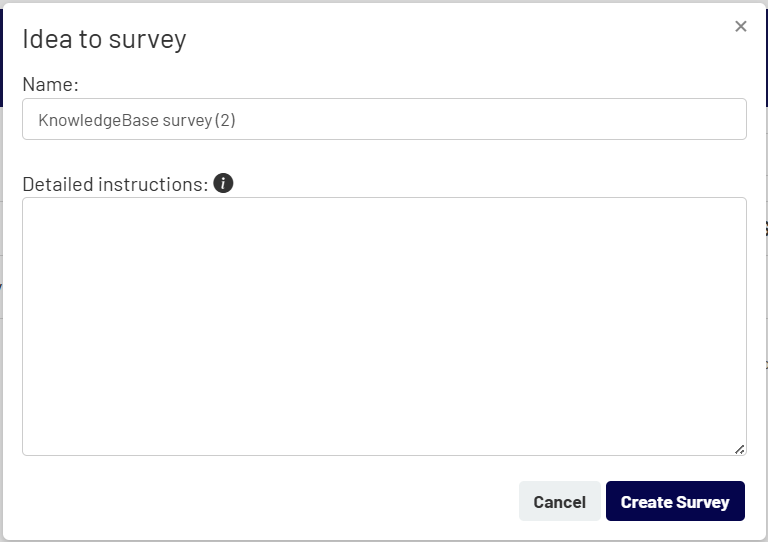
Task: Abort survey creation with the gray button
Action: tap(559, 501)
